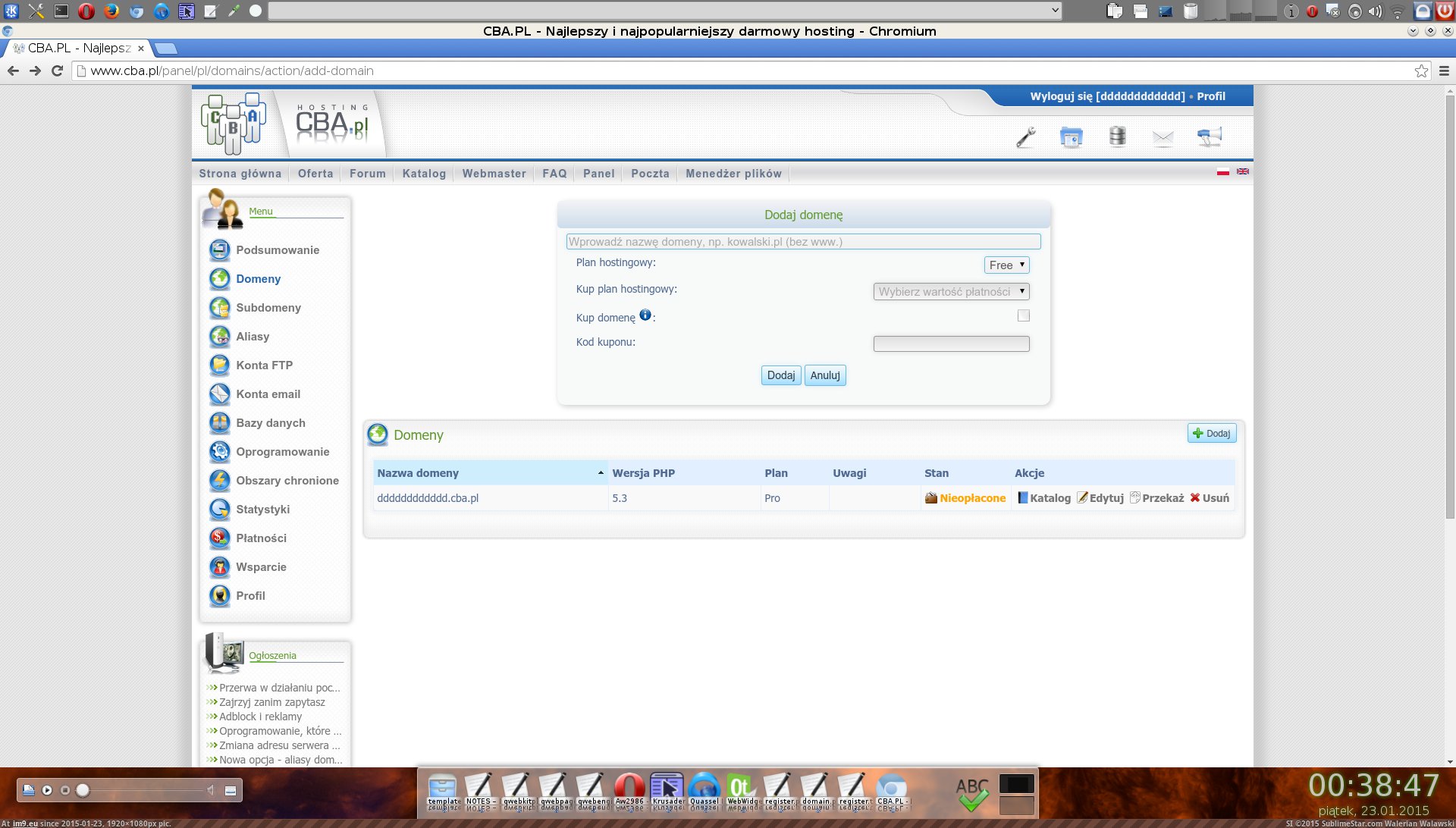Open the KDE application launcher
Screen dimensions: 1456x828
click(x=11, y=11)
